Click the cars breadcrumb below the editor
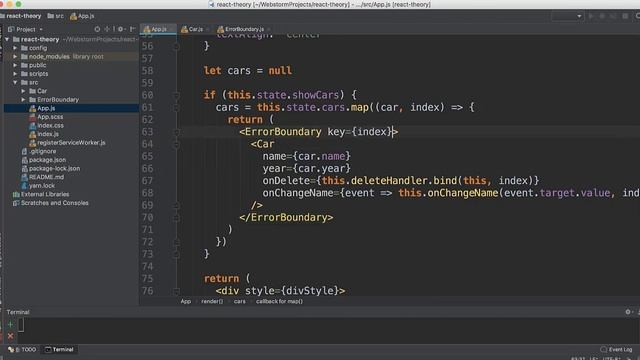Image resolution: width=640 pixels, height=360 pixels. [x=240, y=302]
